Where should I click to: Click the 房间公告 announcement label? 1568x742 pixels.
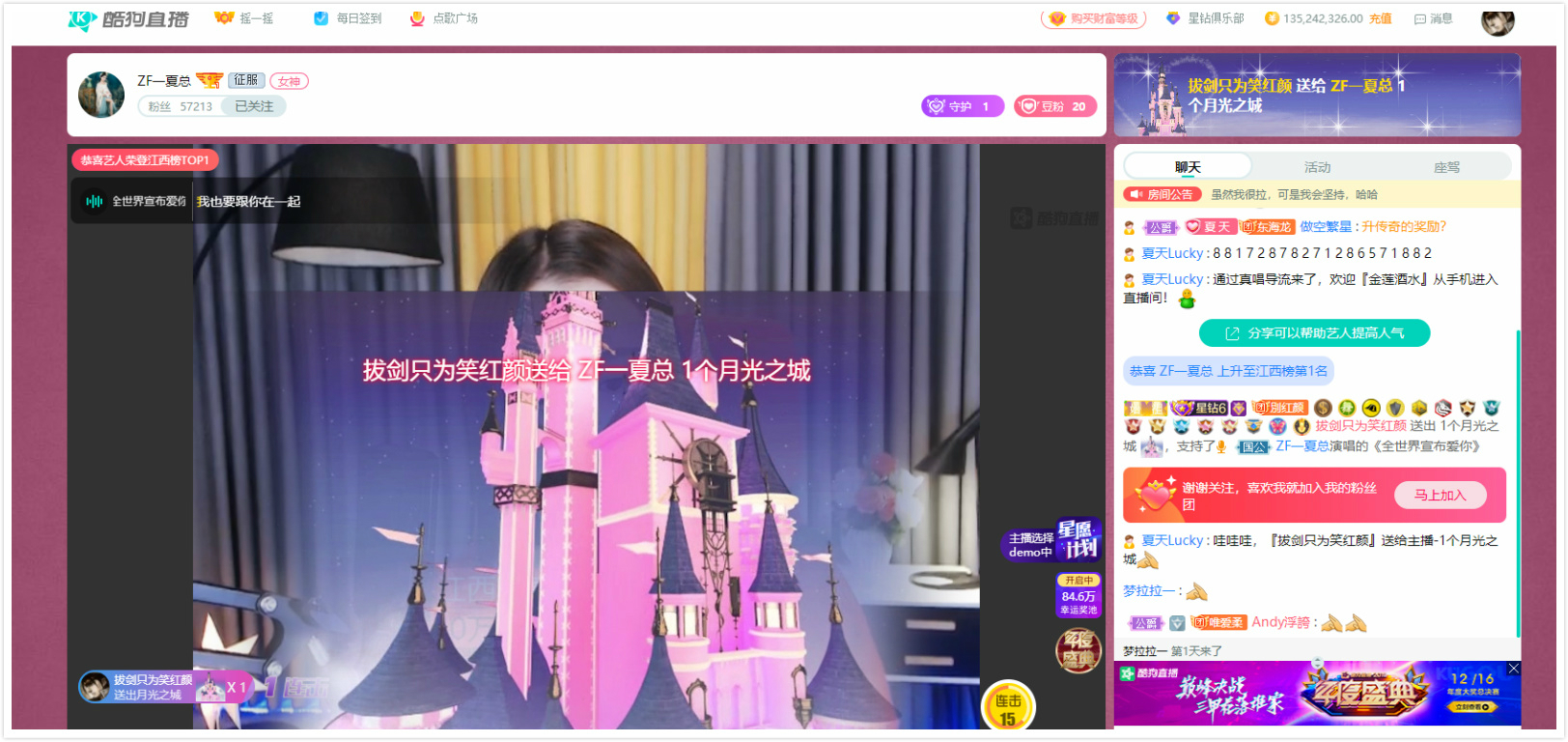pyautogui.click(x=1162, y=194)
